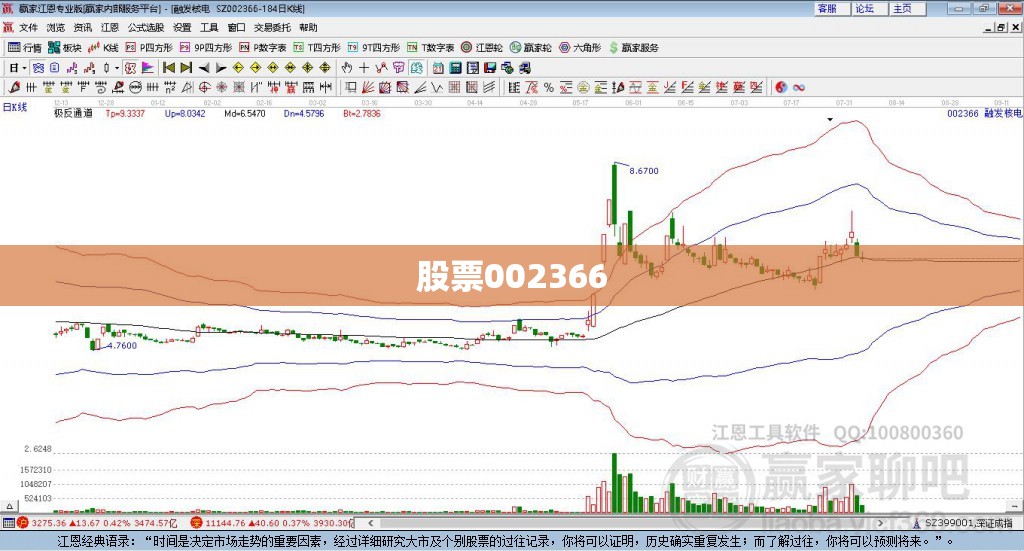Open the 资讯 menu
The width and height of the screenshot is (1024, 551).
tap(82, 27)
